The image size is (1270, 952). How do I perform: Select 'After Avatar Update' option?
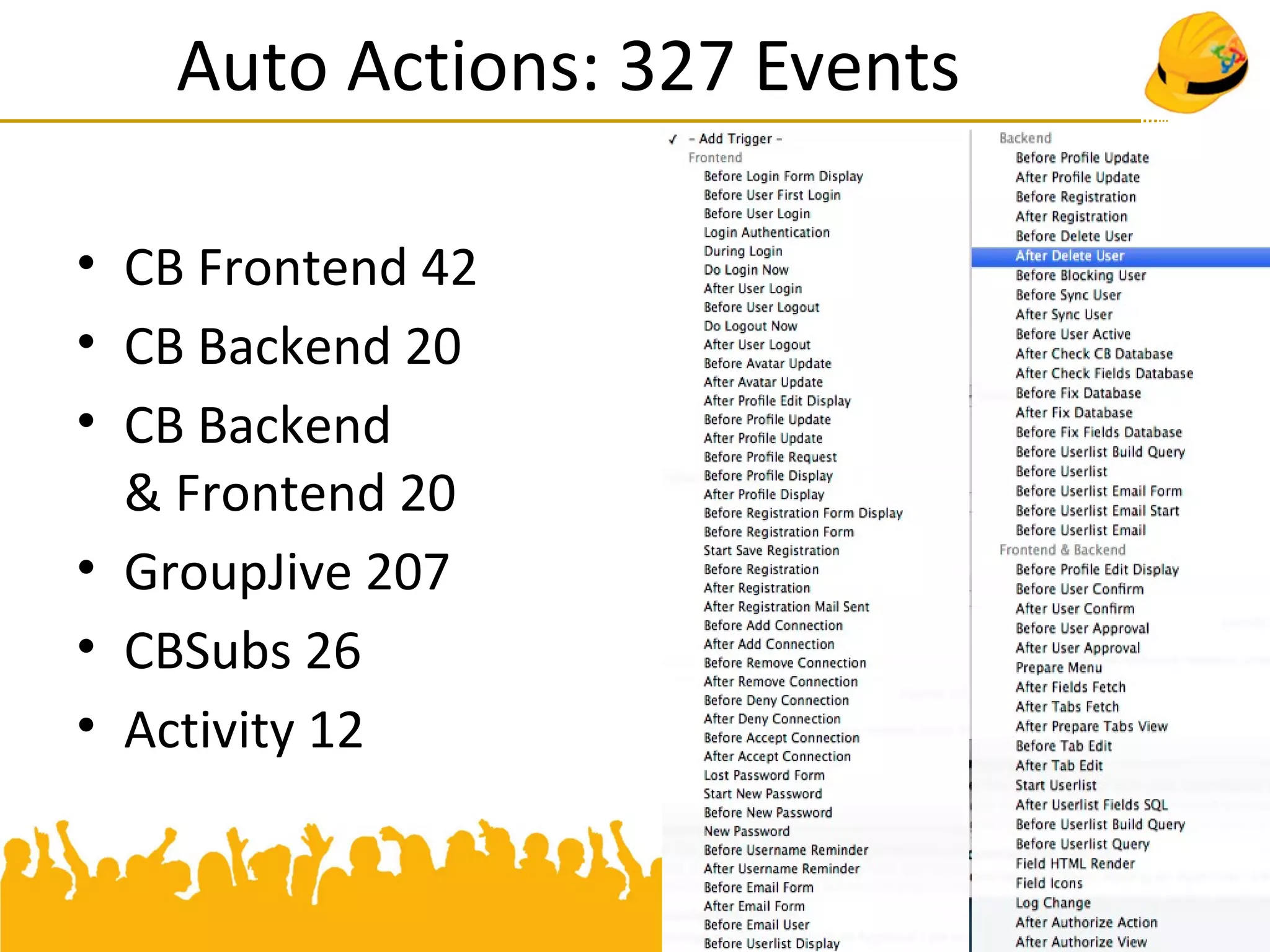[x=763, y=382]
